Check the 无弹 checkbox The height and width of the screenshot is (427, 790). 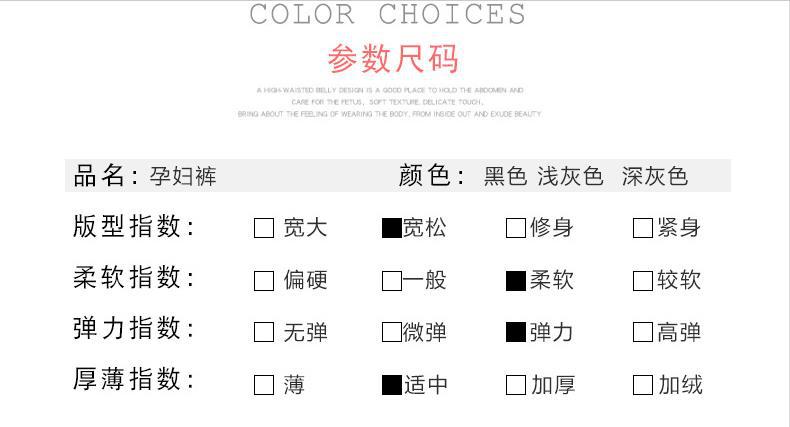pos(264,333)
